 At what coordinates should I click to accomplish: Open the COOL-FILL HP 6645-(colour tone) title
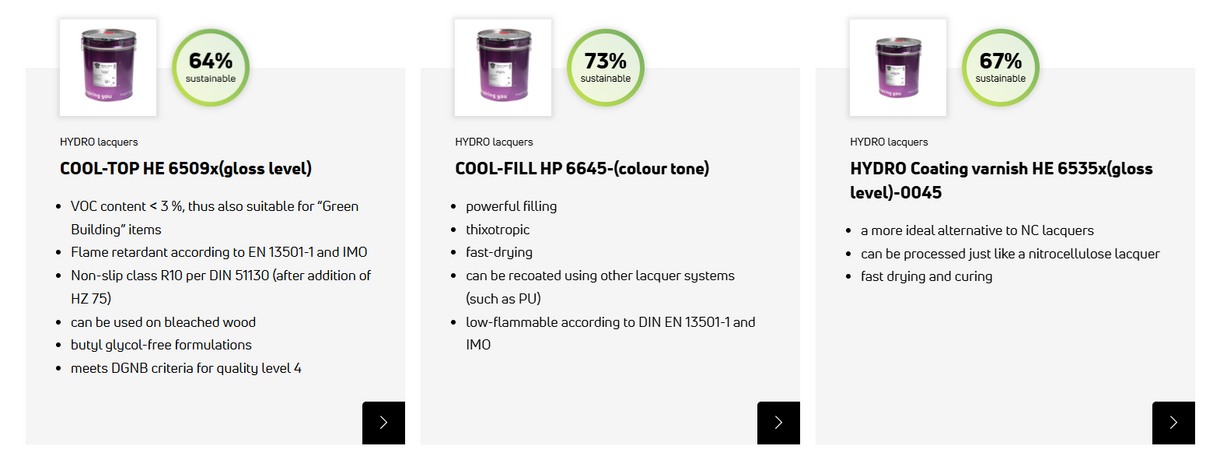tap(582, 168)
